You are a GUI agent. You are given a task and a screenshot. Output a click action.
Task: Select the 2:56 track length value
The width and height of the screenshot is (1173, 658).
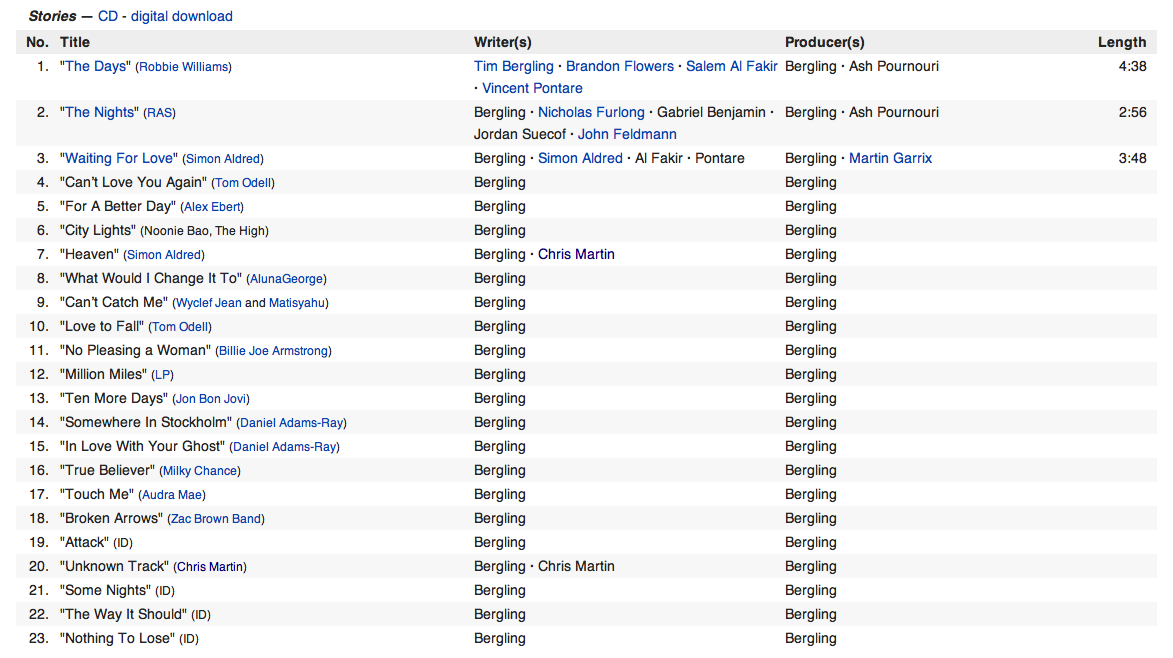point(1133,112)
